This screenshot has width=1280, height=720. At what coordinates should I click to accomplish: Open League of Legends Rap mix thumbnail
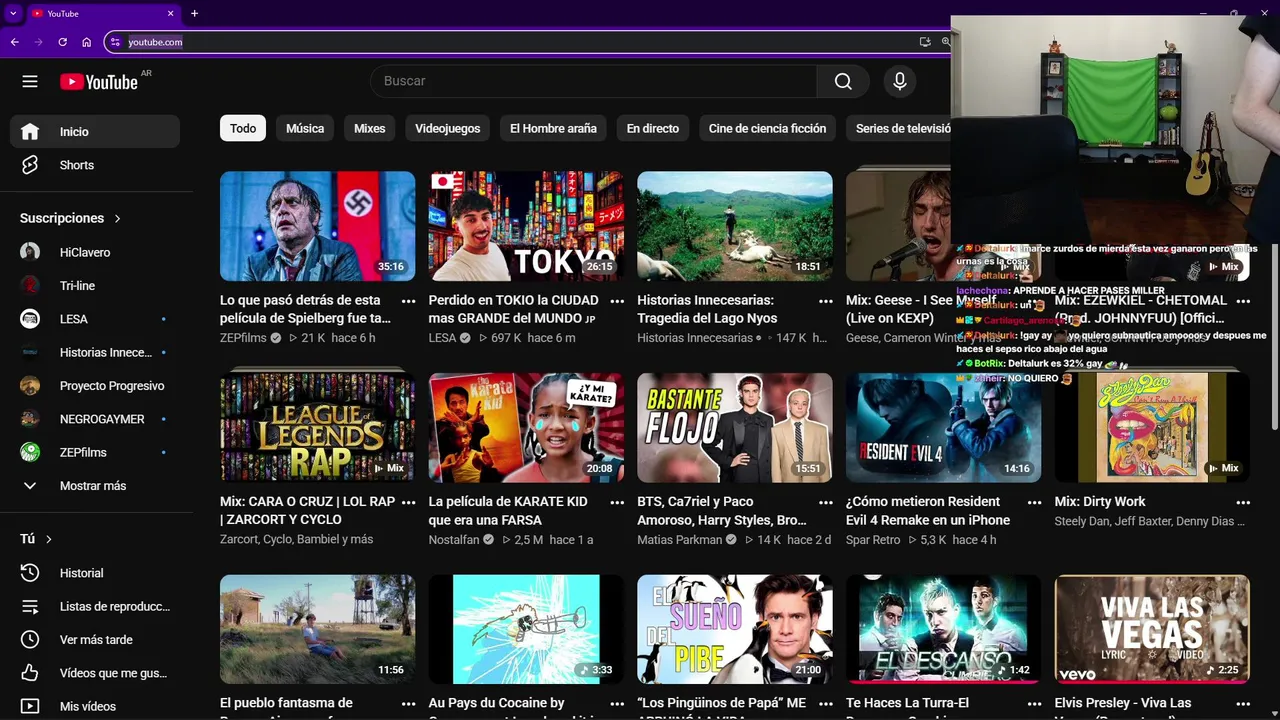(x=317, y=428)
